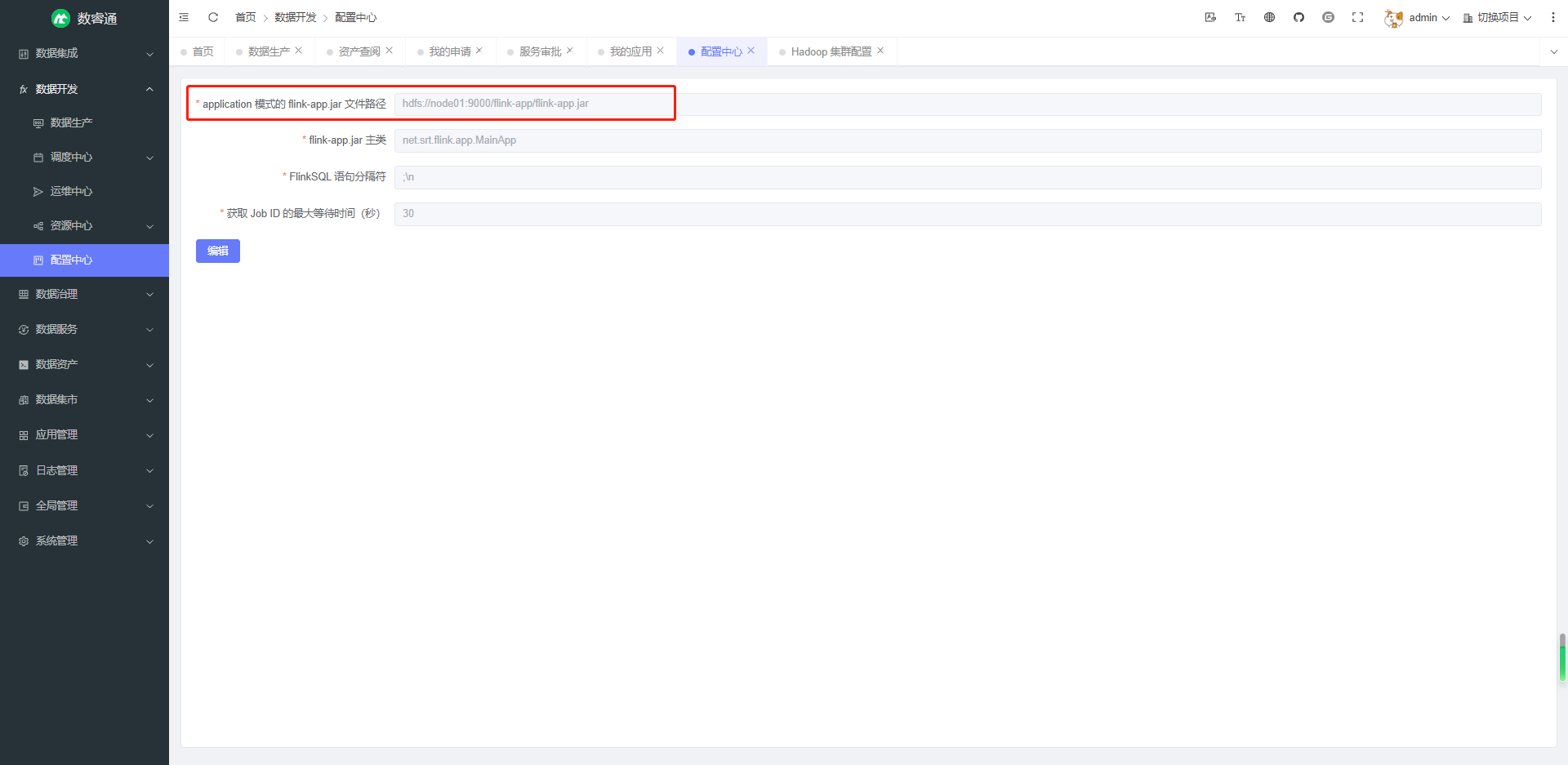This screenshot has height=765, width=1568.
Task: Click the admin avatar image
Action: coord(1393,18)
